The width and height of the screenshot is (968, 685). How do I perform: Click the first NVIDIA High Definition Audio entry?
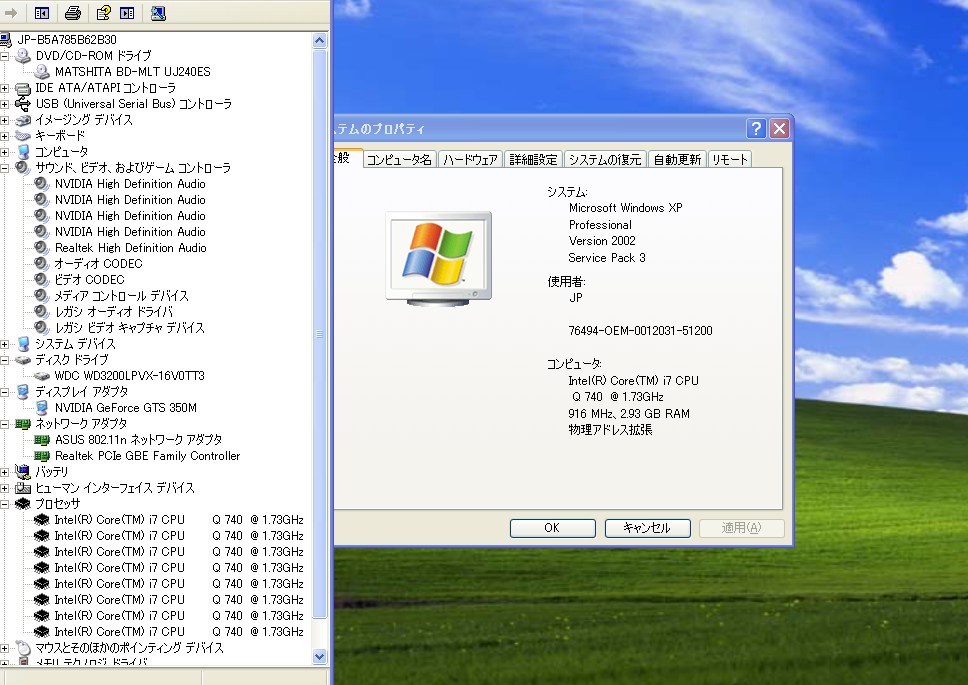click(x=130, y=184)
